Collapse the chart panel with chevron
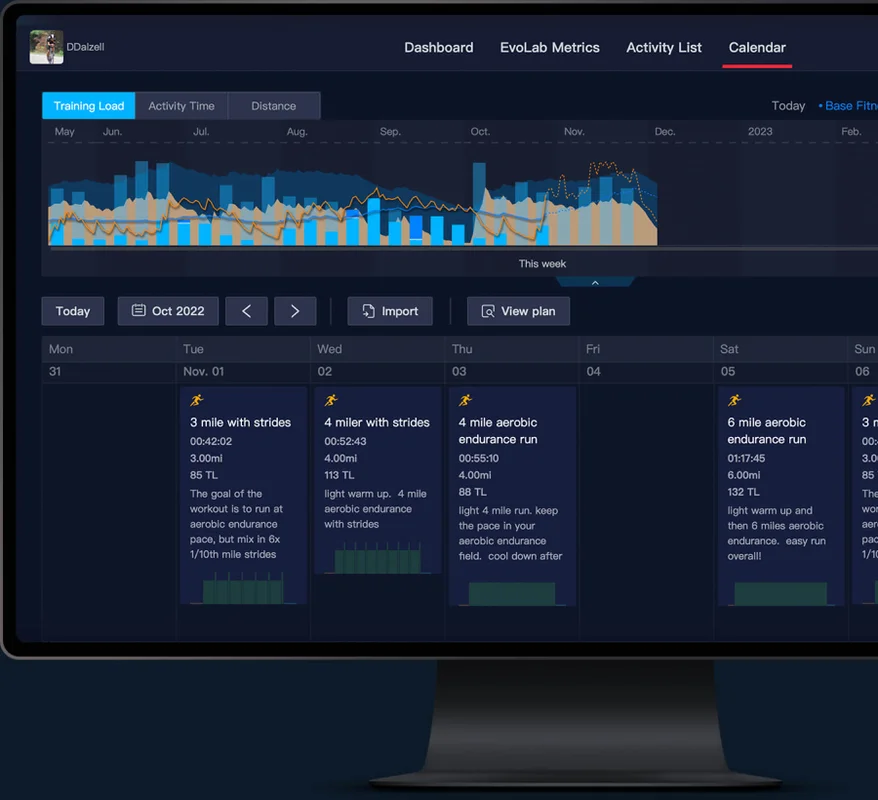 (x=595, y=283)
